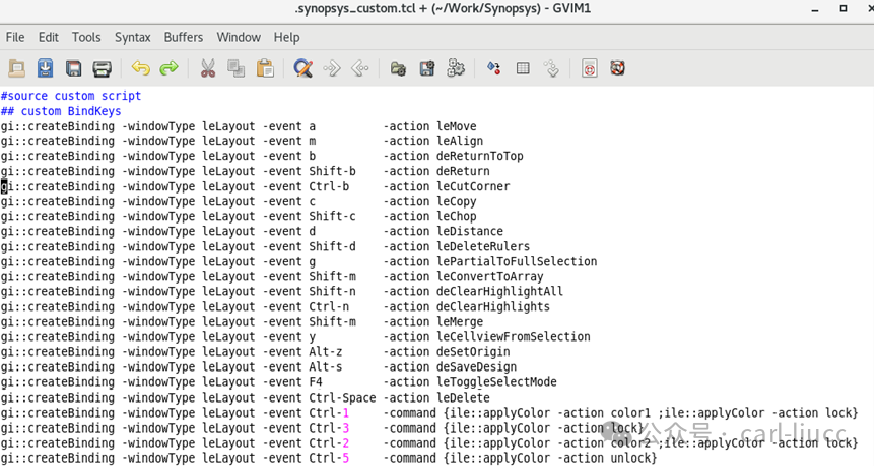Click the 'Ctrl-n' event text
The height and width of the screenshot is (468, 874).
(x=329, y=306)
